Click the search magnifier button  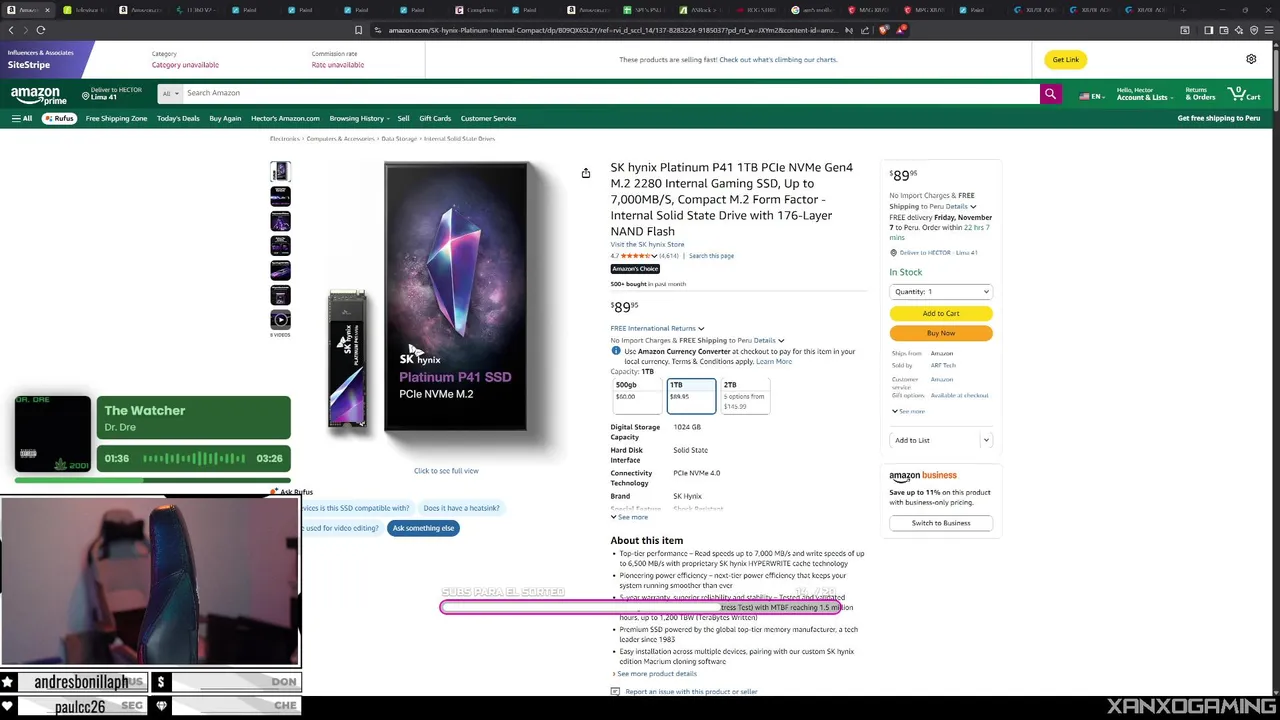[x=1050, y=93]
